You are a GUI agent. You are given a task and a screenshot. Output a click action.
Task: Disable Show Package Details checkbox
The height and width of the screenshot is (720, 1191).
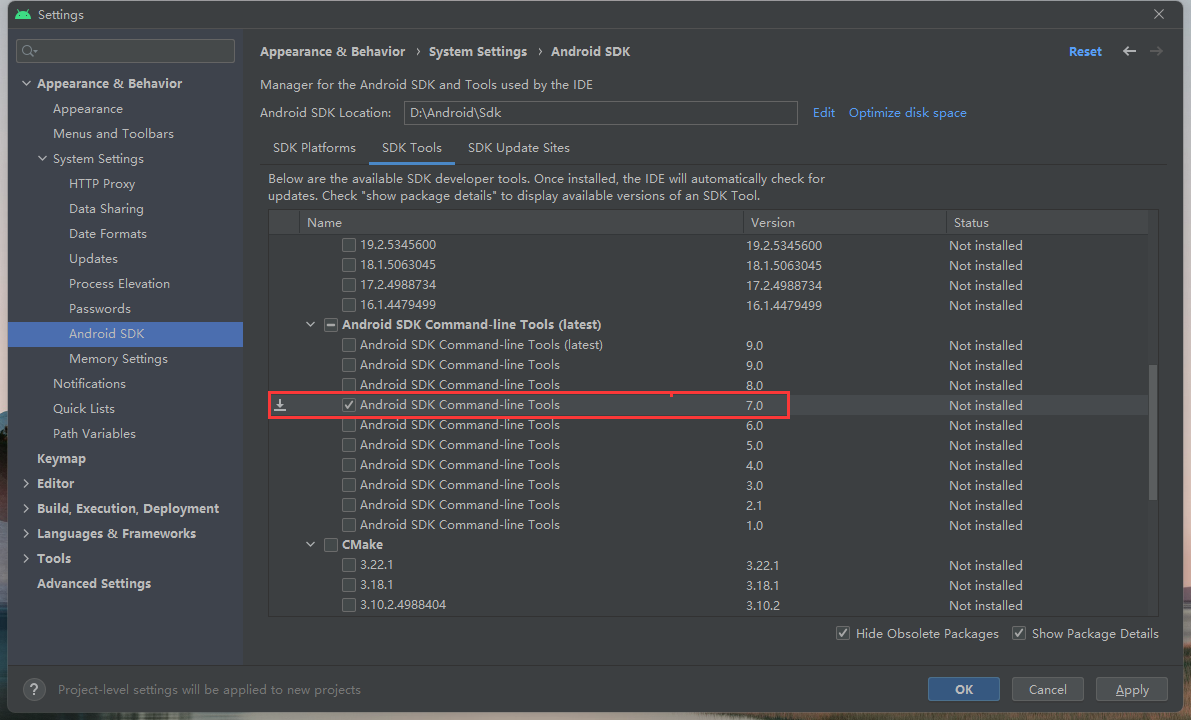coord(1019,633)
